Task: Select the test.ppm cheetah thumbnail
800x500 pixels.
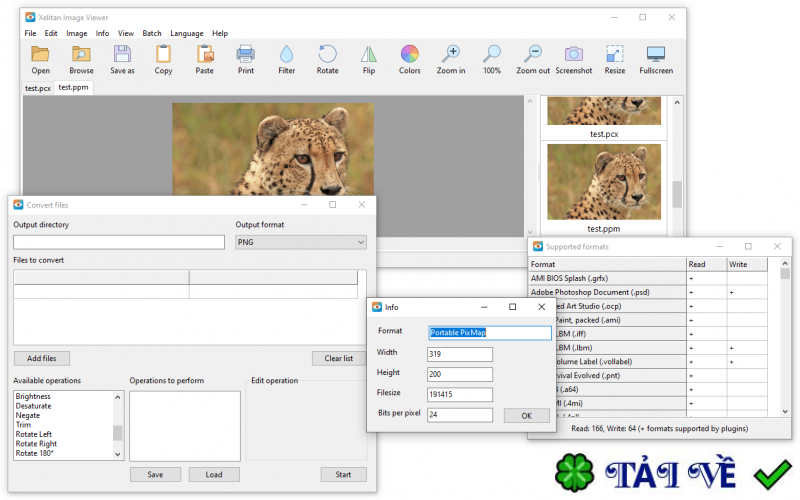Action: [x=604, y=182]
